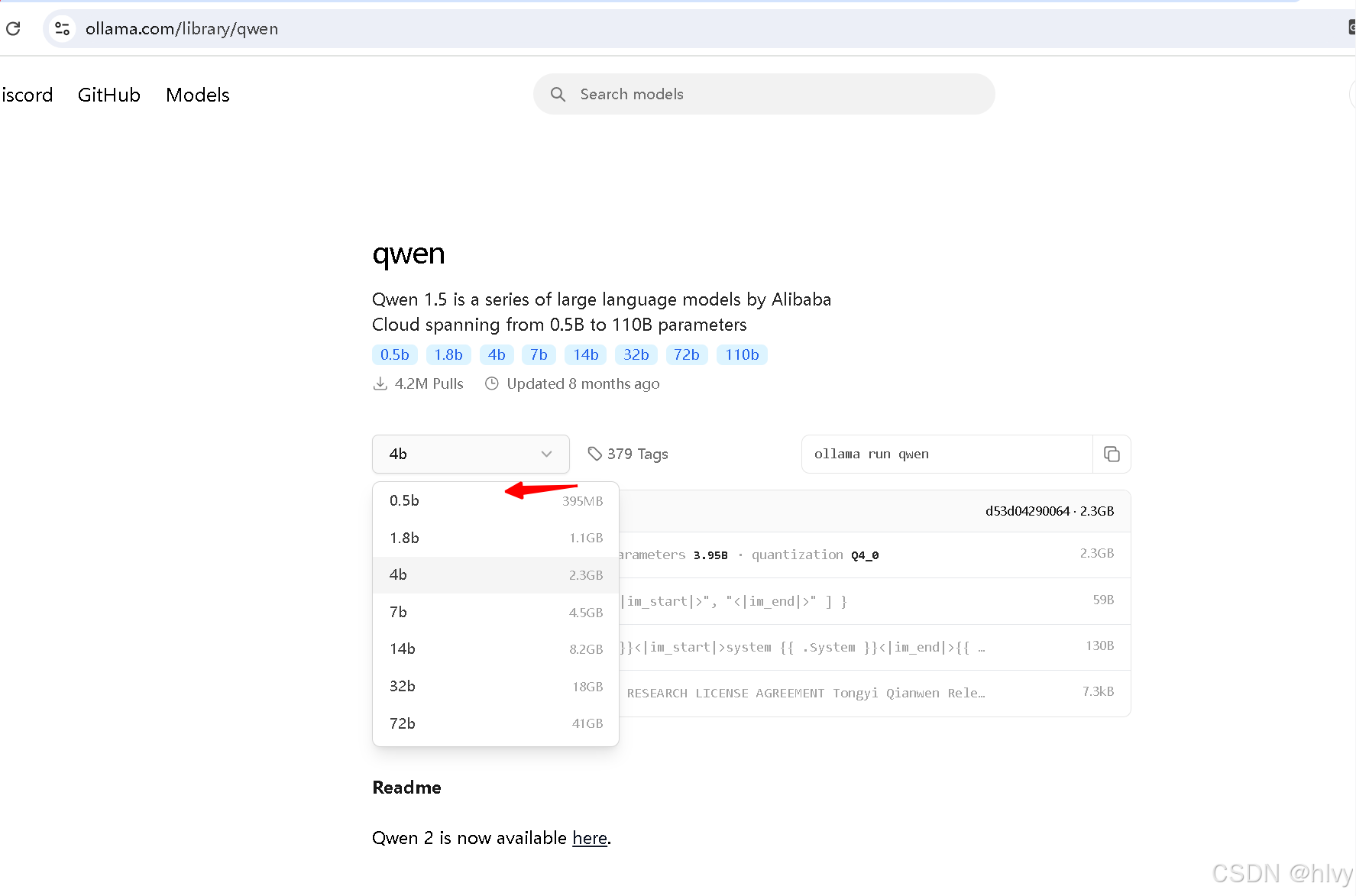The width and height of the screenshot is (1356, 896).
Task: Open site information icon in address bar
Action: point(62,29)
